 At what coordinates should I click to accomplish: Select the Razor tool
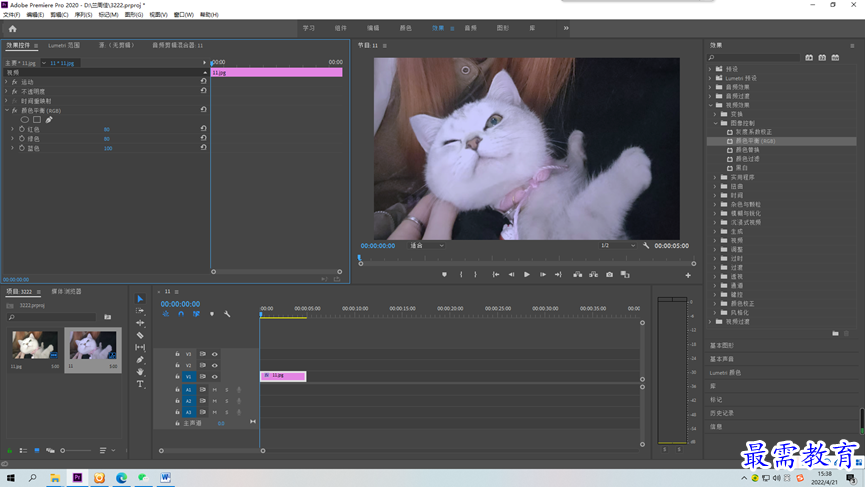(x=140, y=335)
